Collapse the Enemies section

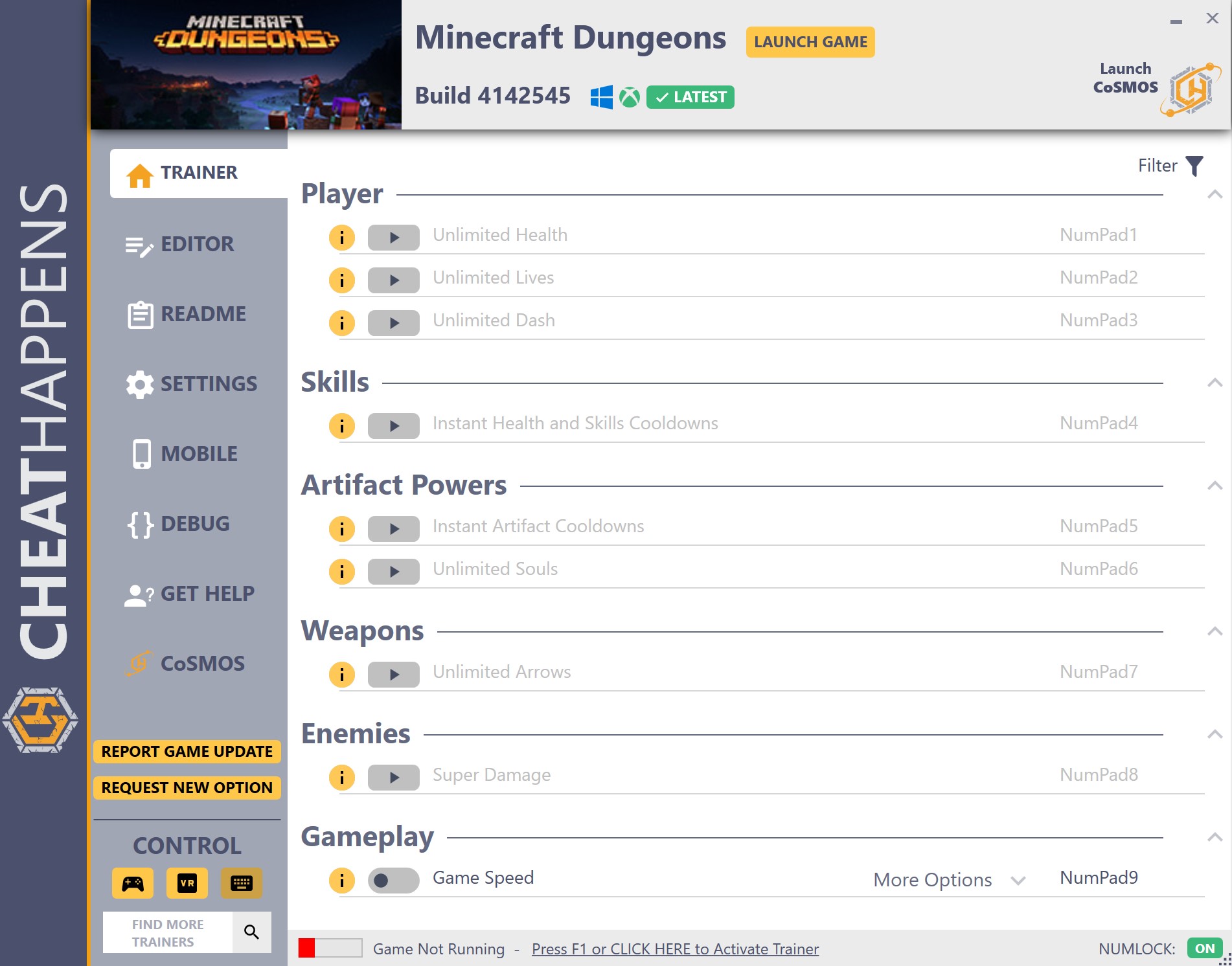coord(1215,734)
